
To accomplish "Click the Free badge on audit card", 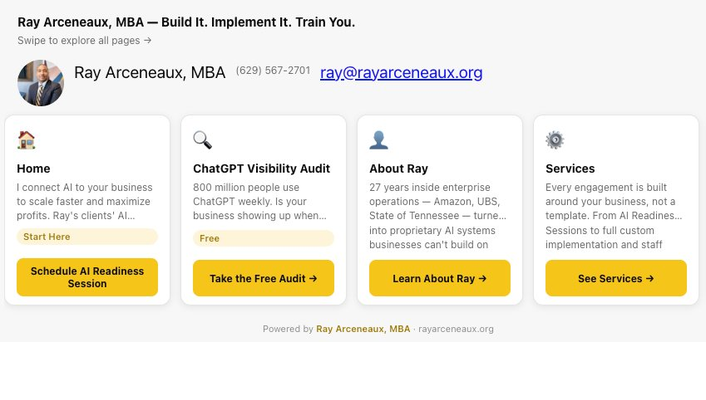I will (x=210, y=238).
